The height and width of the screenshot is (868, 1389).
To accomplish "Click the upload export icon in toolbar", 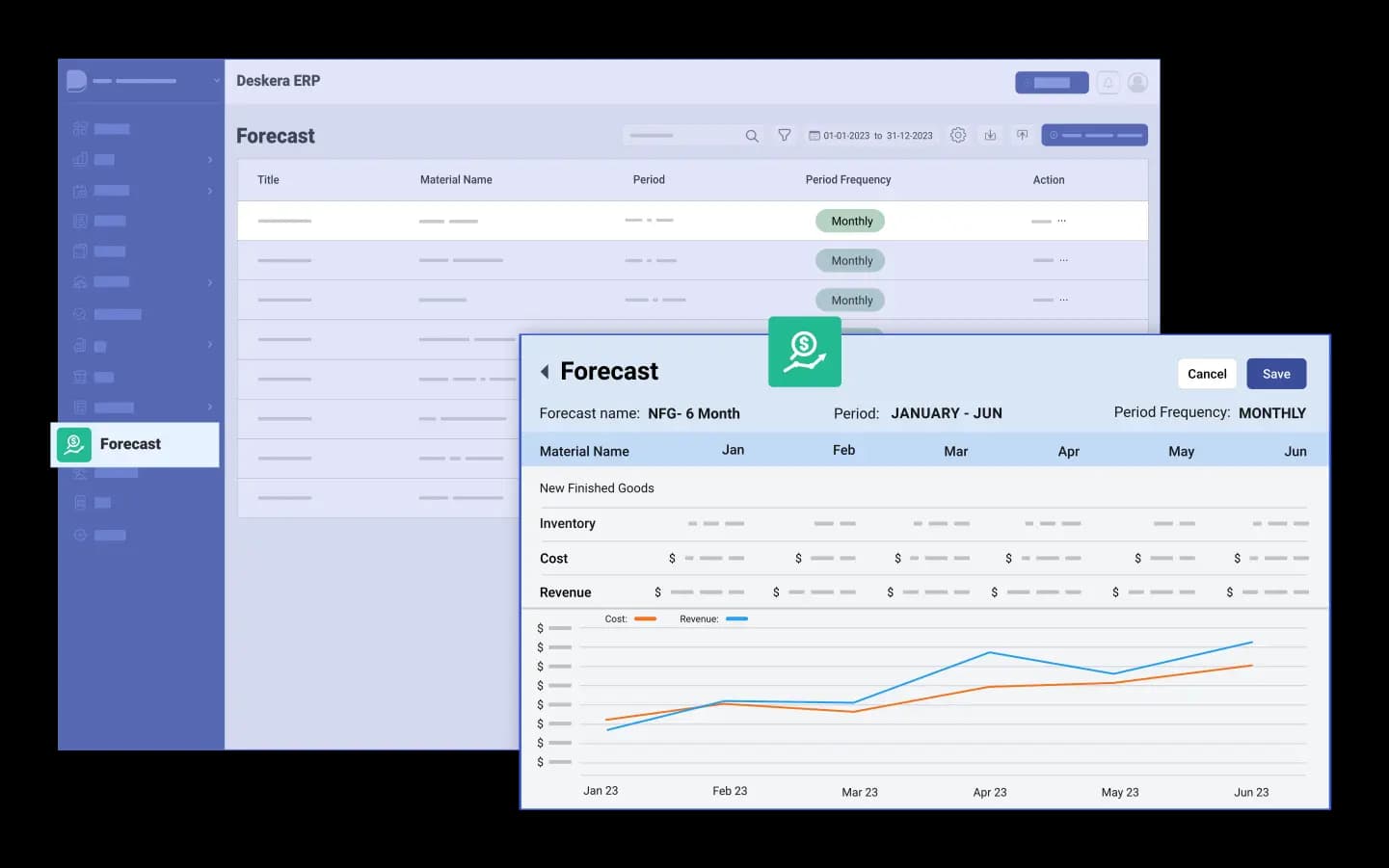I will [1023, 136].
